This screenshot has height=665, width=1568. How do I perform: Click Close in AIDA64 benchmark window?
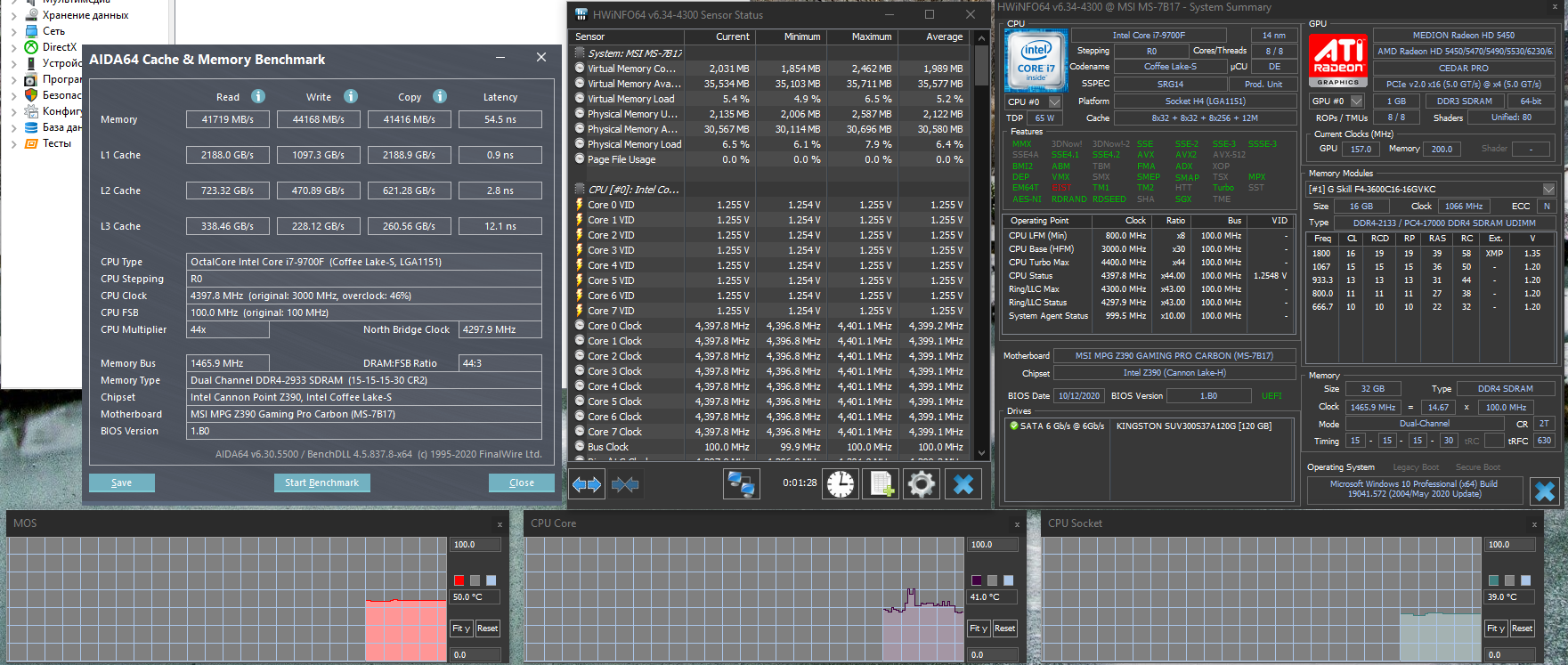(522, 483)
